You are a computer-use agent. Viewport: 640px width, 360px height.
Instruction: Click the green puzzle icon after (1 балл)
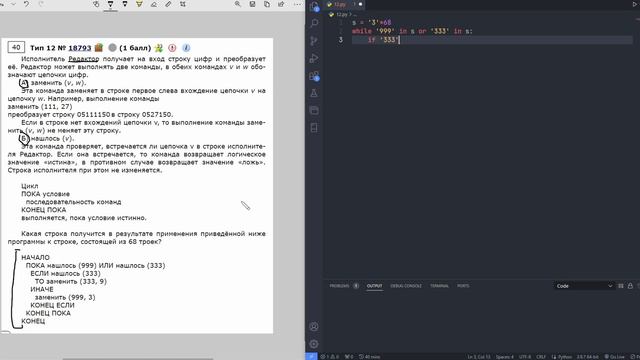tap(159, 48)
